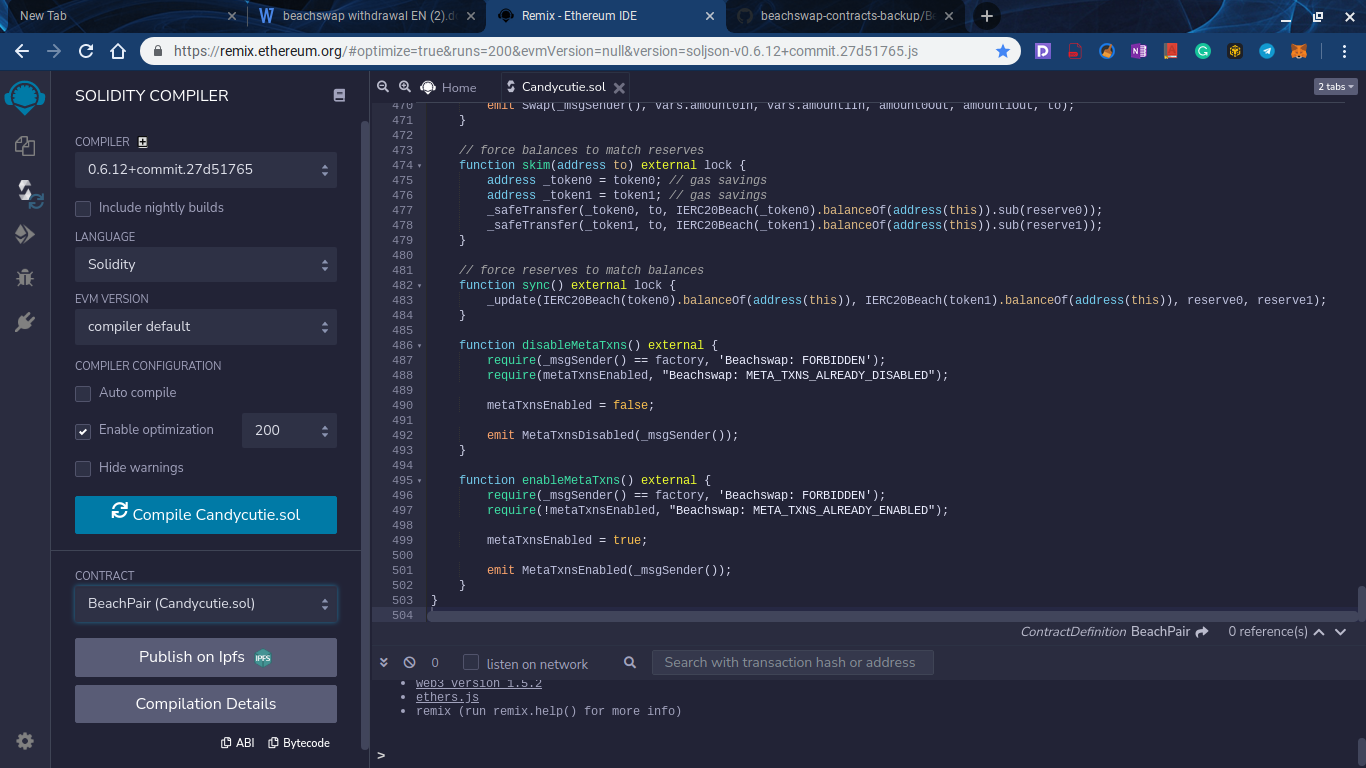The image size is (1366, 768).
Task: Open Deploy & run transactions sidebar icon
Action: [25, 234]
